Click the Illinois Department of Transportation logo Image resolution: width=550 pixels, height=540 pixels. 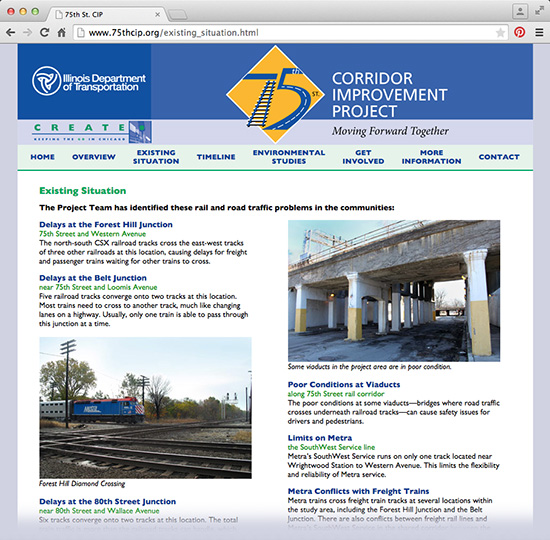(89, 81)
